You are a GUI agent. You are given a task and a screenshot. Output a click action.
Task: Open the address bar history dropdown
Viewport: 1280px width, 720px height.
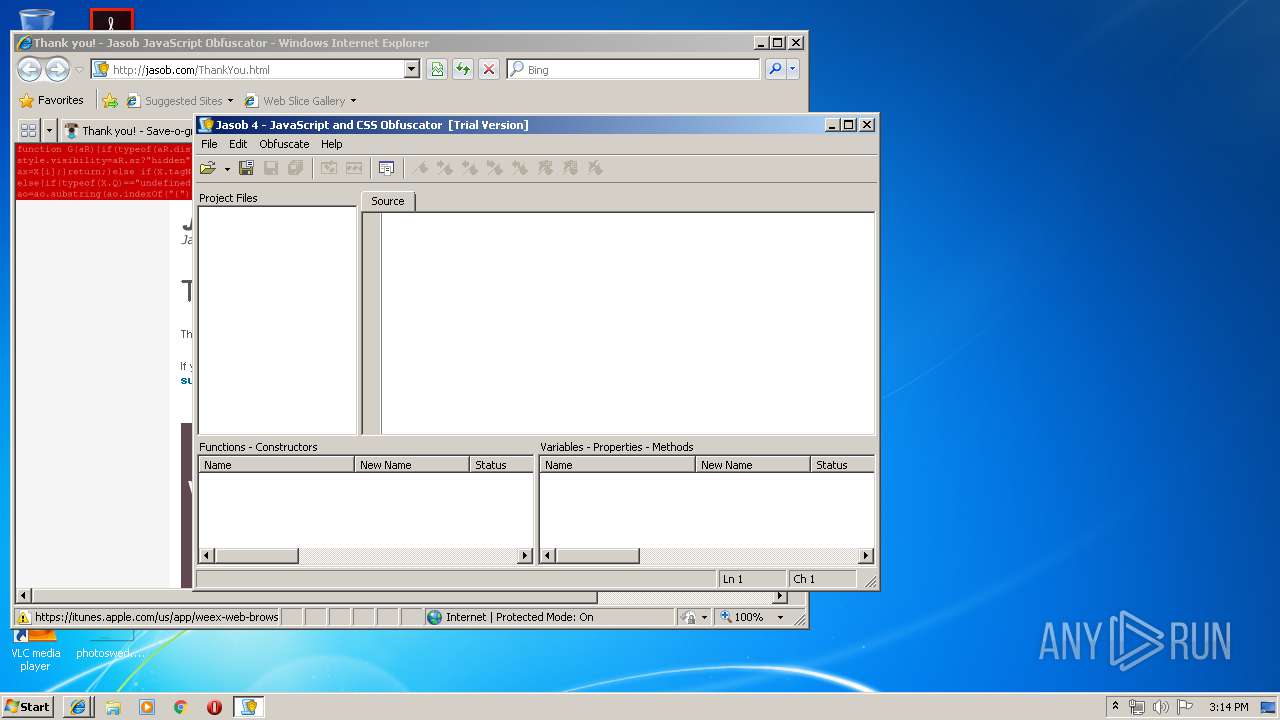[x=411, y=69]
